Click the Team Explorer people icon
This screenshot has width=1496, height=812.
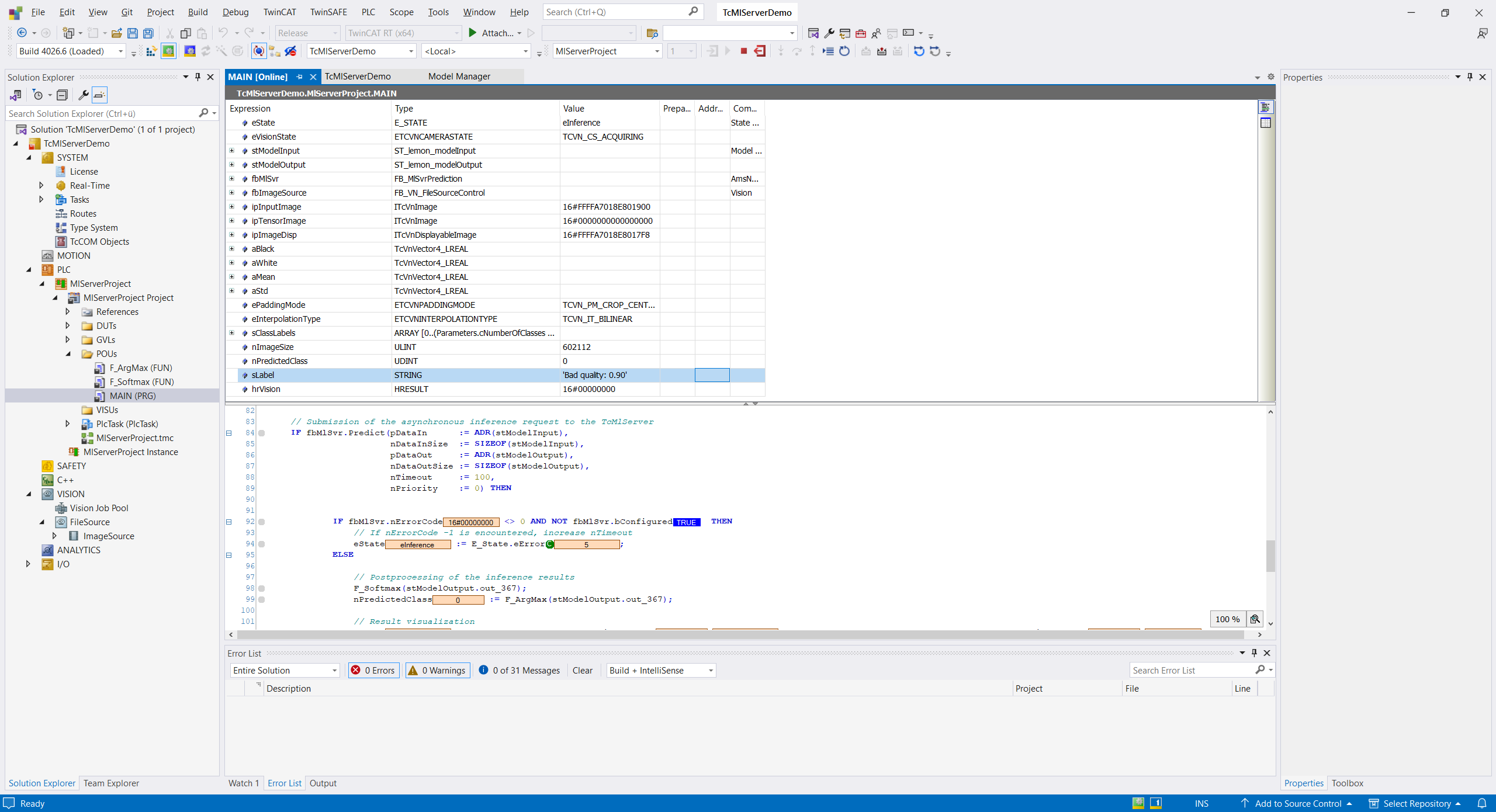tap(876, 33)
